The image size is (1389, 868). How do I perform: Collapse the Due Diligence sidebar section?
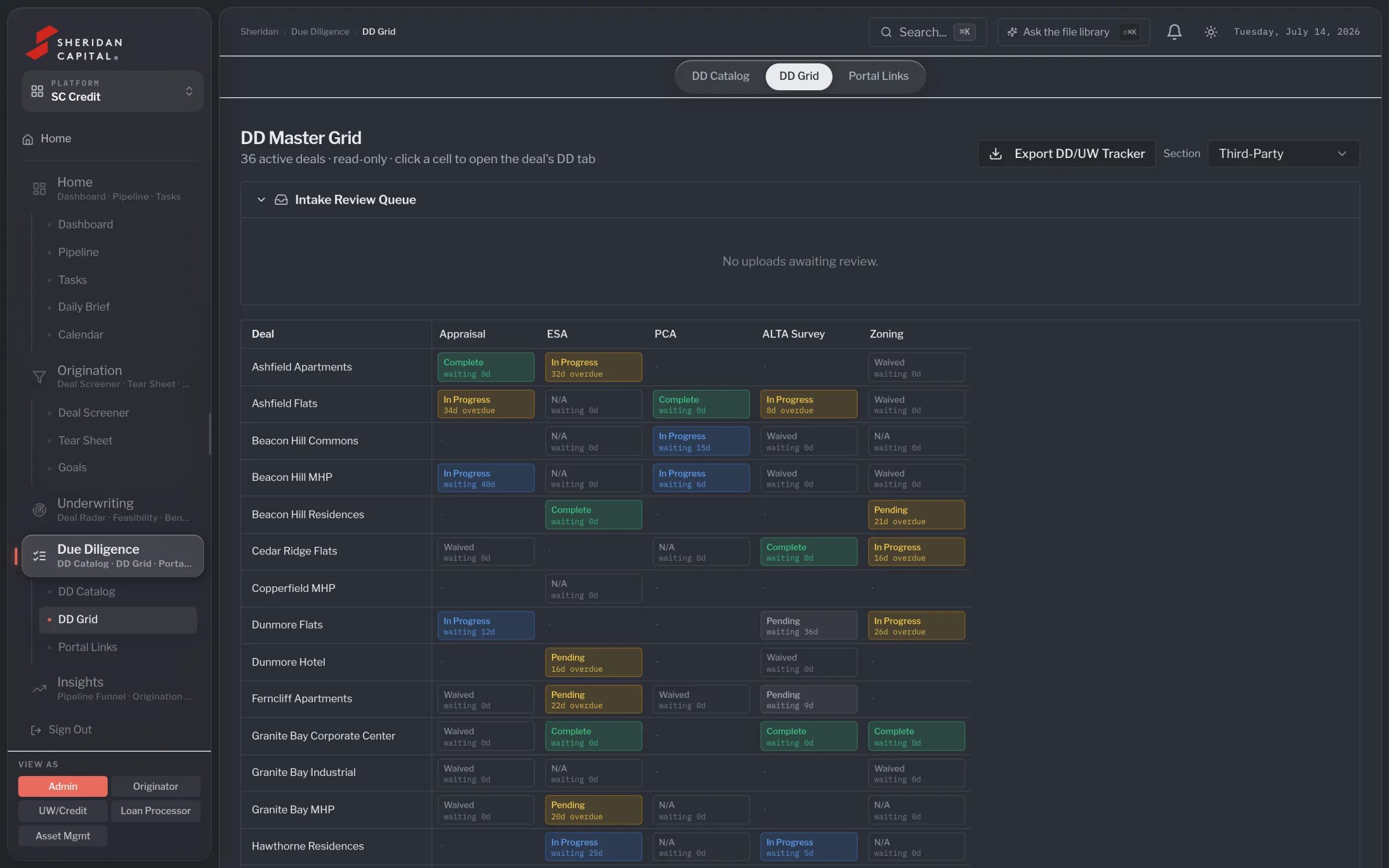tap(113, 556)
